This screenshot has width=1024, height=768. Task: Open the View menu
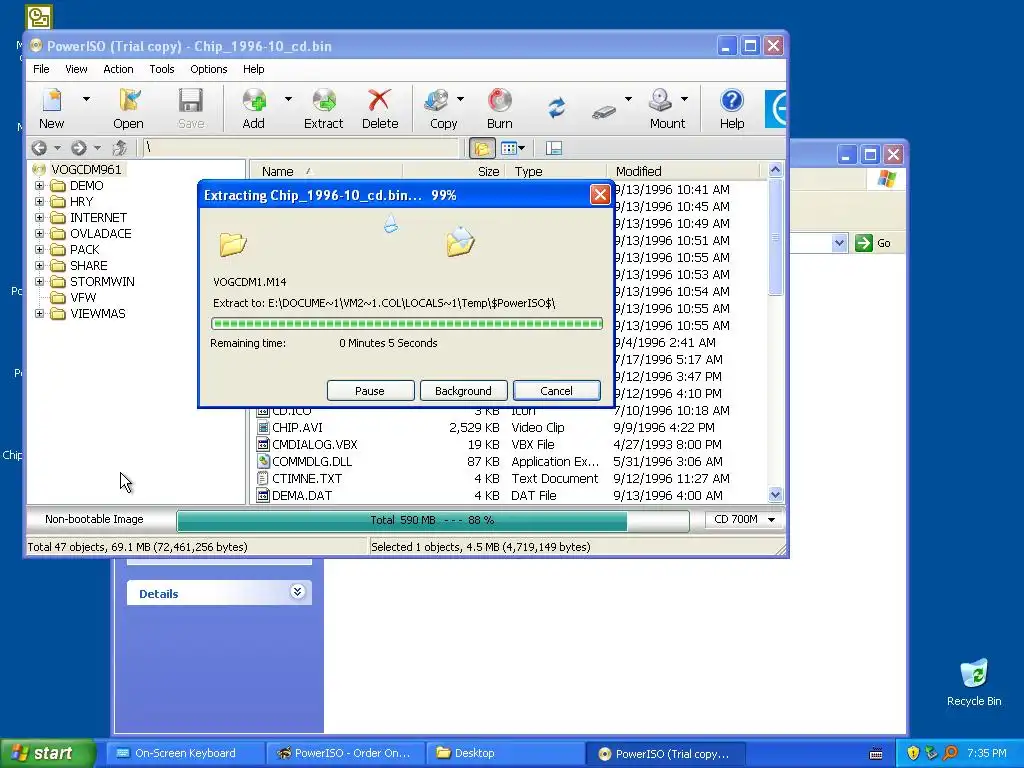pyautogui.click(x=76, y=69)
